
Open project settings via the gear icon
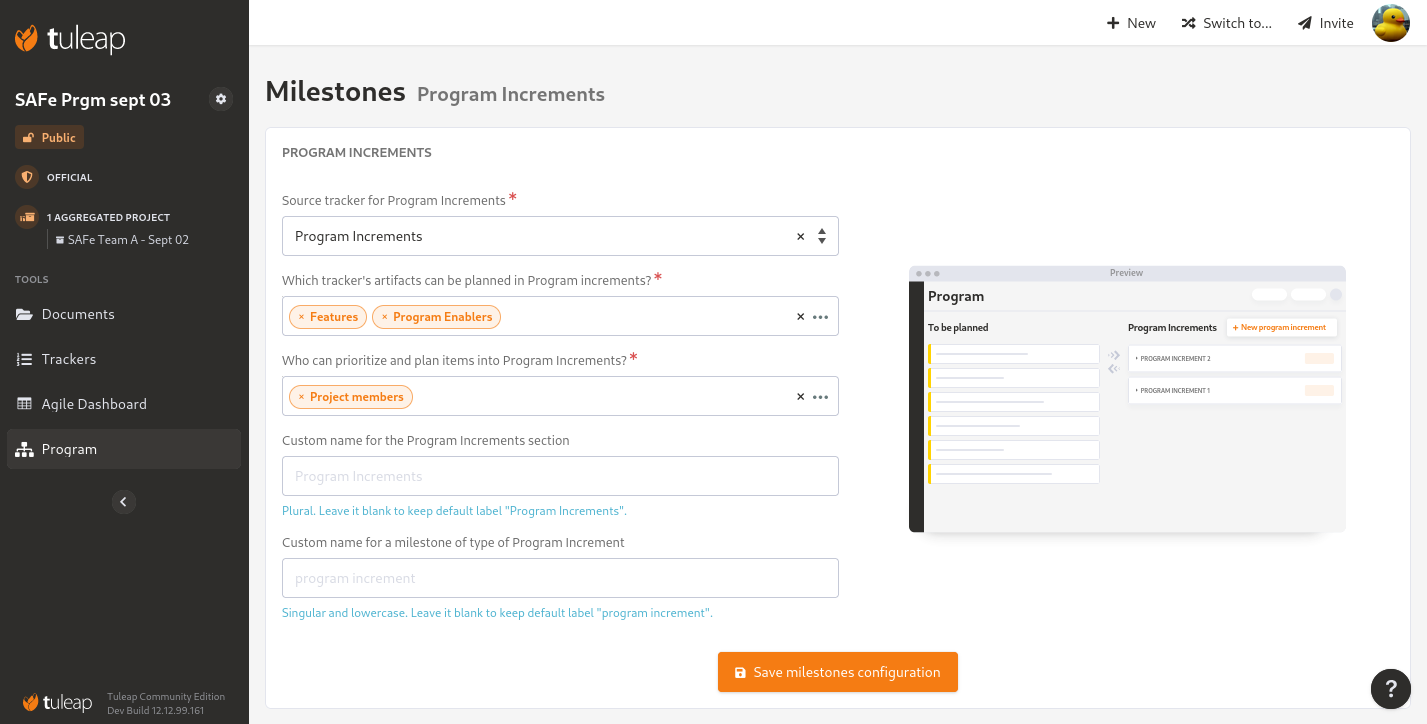[x=220, y=99]
